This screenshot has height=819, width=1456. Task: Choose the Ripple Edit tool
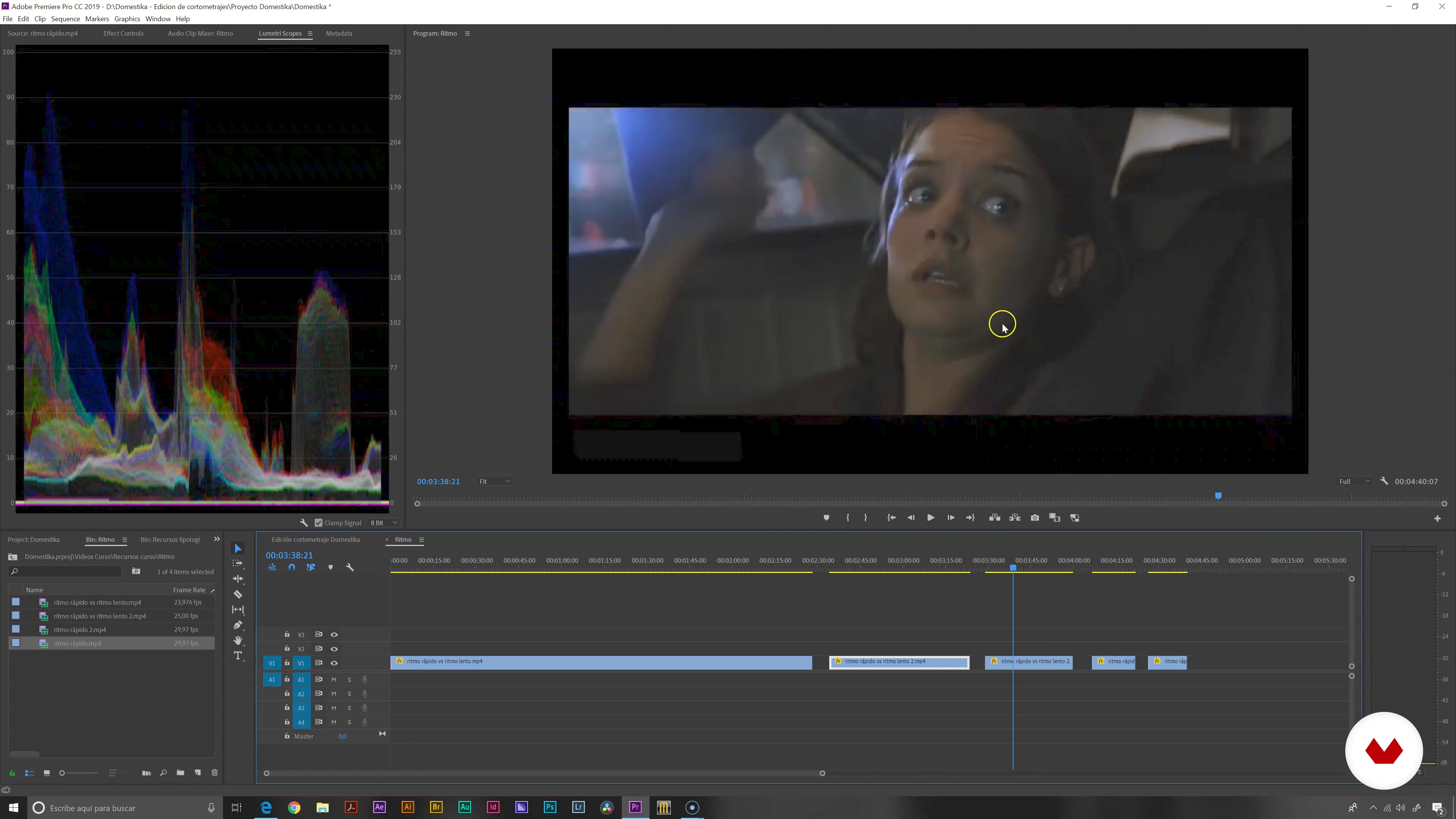pos(238,579)
